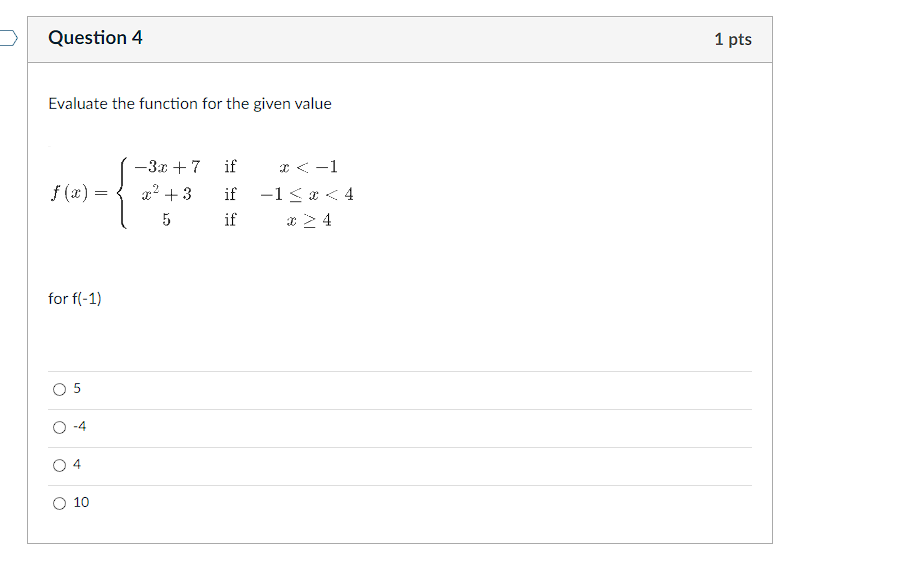
Task: Select the radio button for answer -4
Action: pos(59,426)
